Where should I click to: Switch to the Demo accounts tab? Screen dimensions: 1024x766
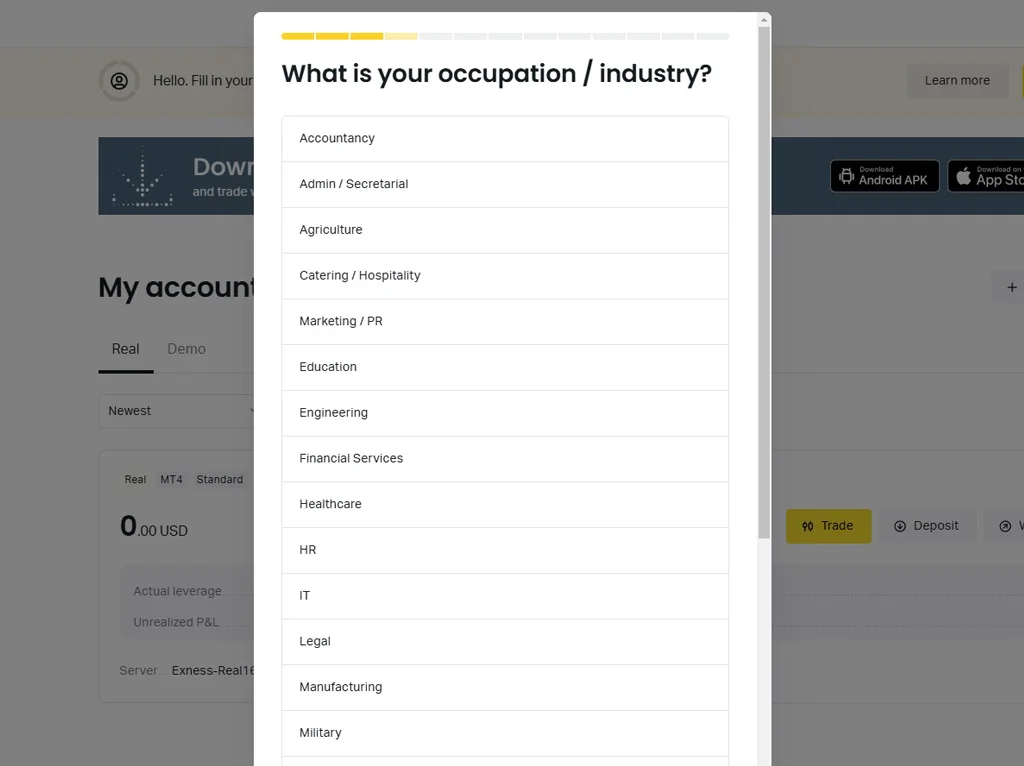tap(186, 349)
